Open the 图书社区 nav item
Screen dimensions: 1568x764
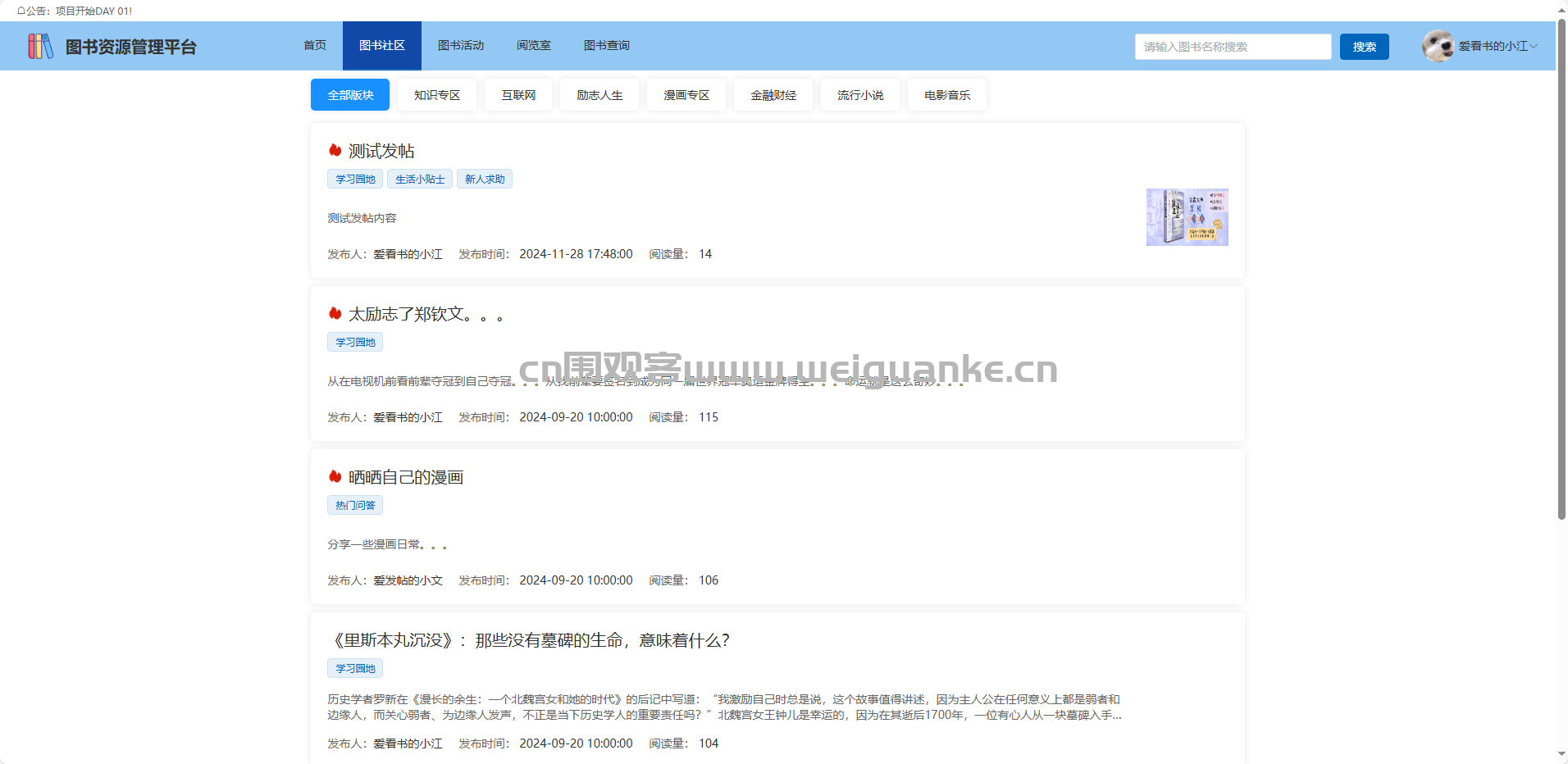[382, 45]
